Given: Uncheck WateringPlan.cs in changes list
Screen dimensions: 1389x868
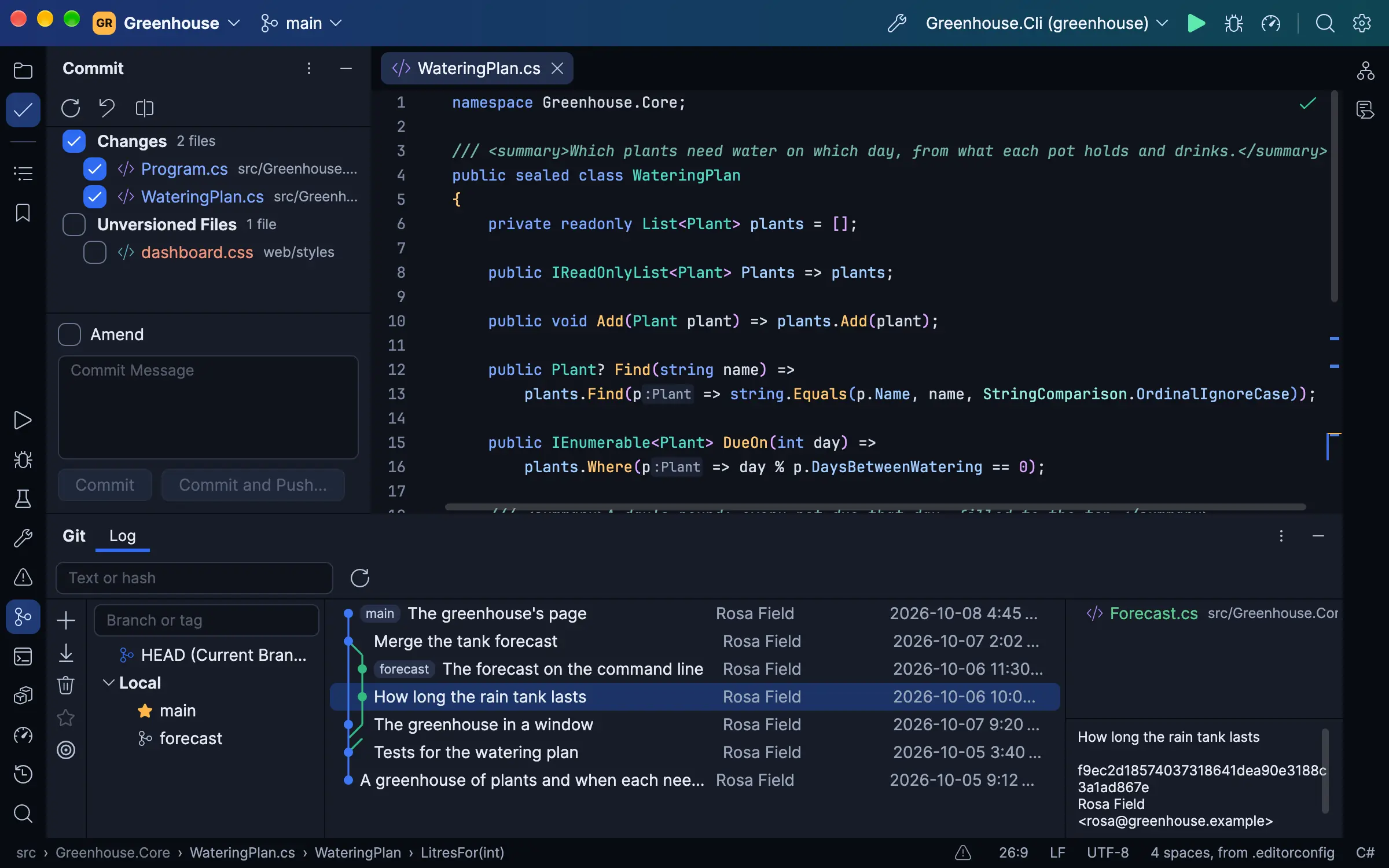Looking at the screenshot, I should tap(95, 197).
